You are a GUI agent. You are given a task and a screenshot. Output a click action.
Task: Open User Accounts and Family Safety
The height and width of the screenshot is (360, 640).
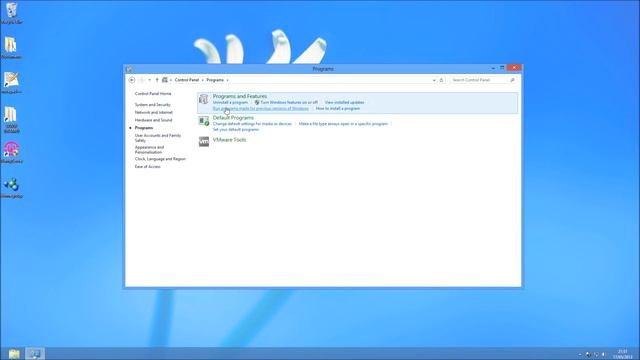158,138
